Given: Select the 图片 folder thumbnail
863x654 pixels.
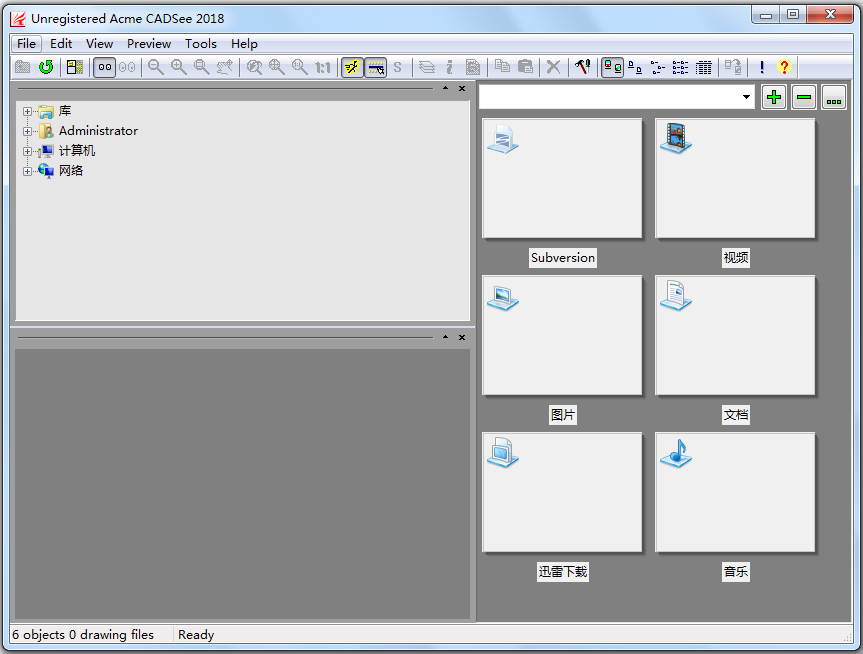Looking at the screenshot, I should tap(562, 336).
